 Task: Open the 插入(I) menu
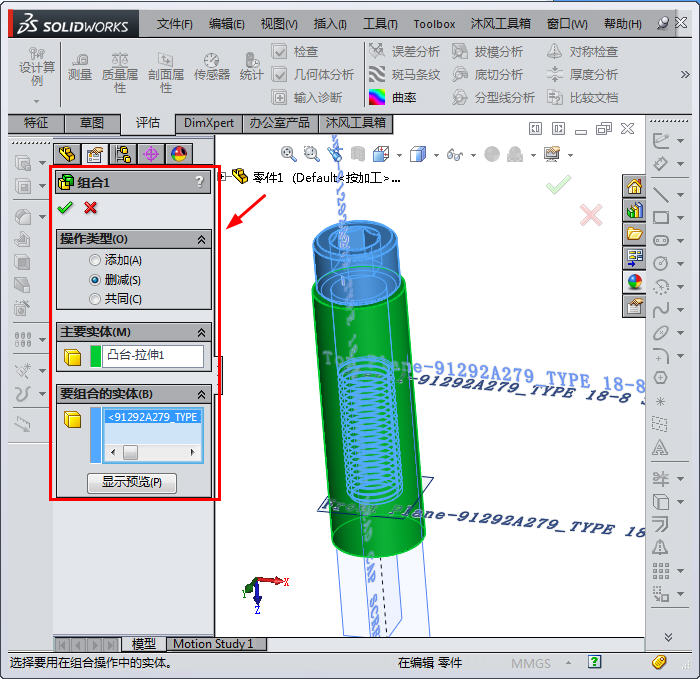pos(329,24)
